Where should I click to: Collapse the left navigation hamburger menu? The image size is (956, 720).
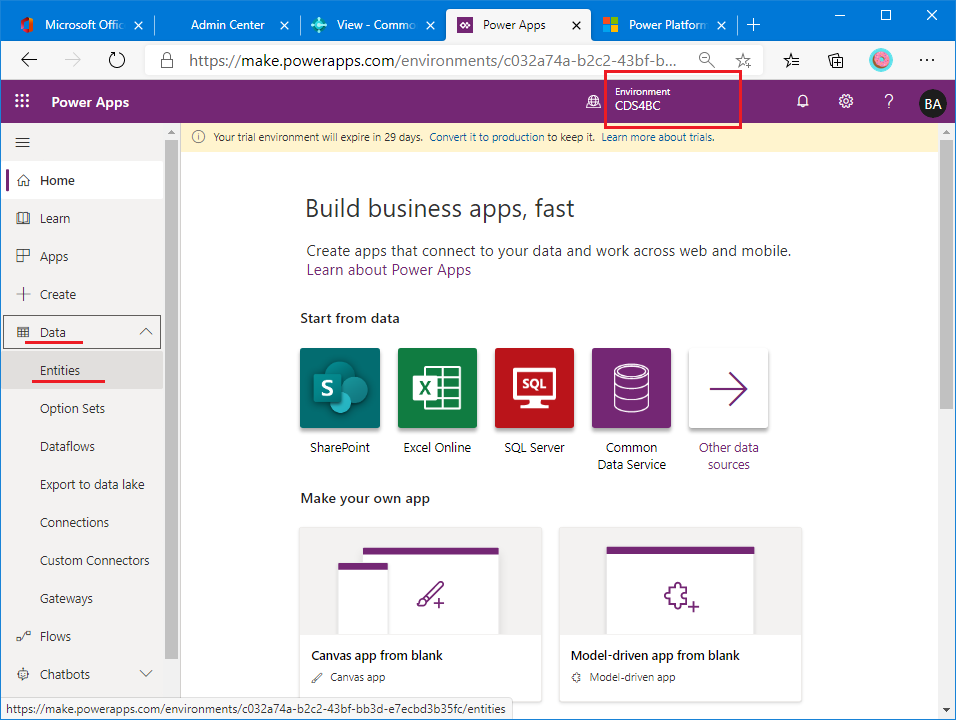pyautogui.click(x=23, y=143)
